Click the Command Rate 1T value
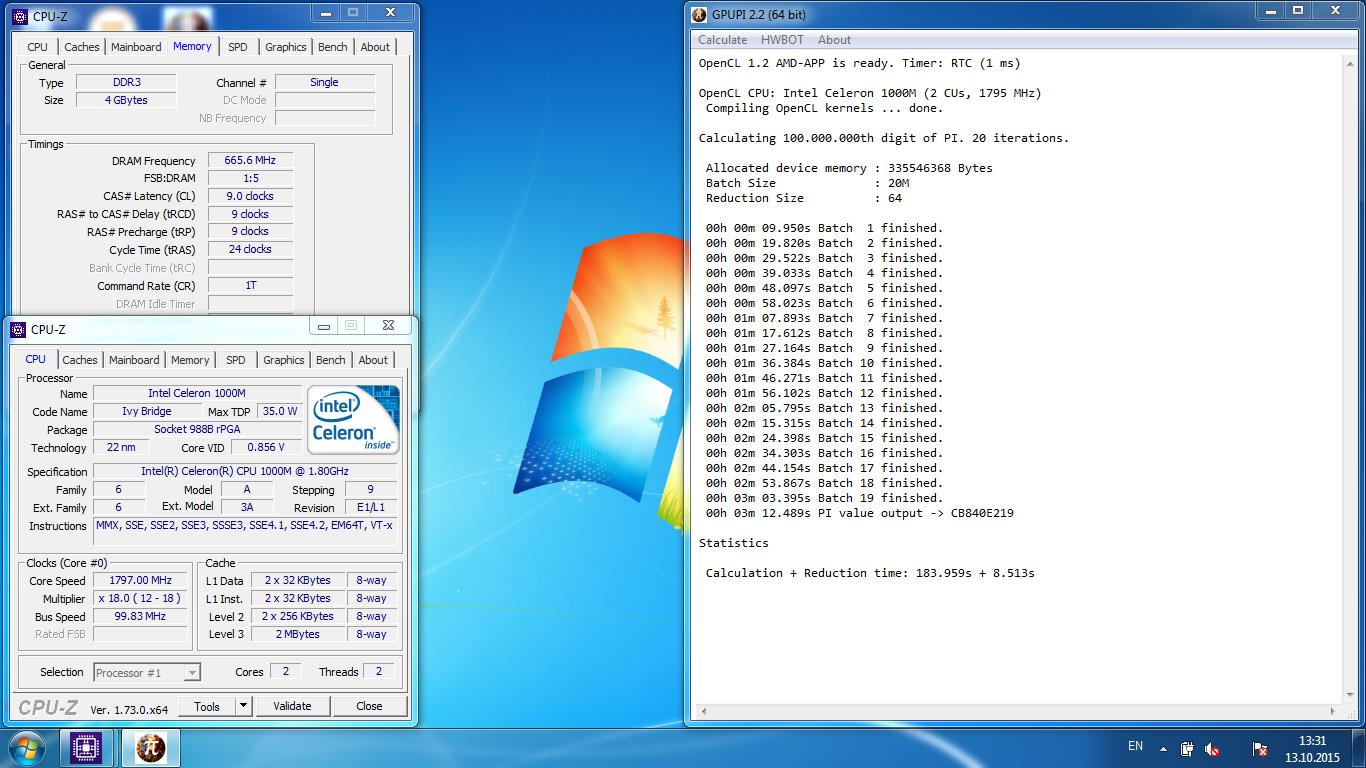1366x768 pixels. (250, 285)
